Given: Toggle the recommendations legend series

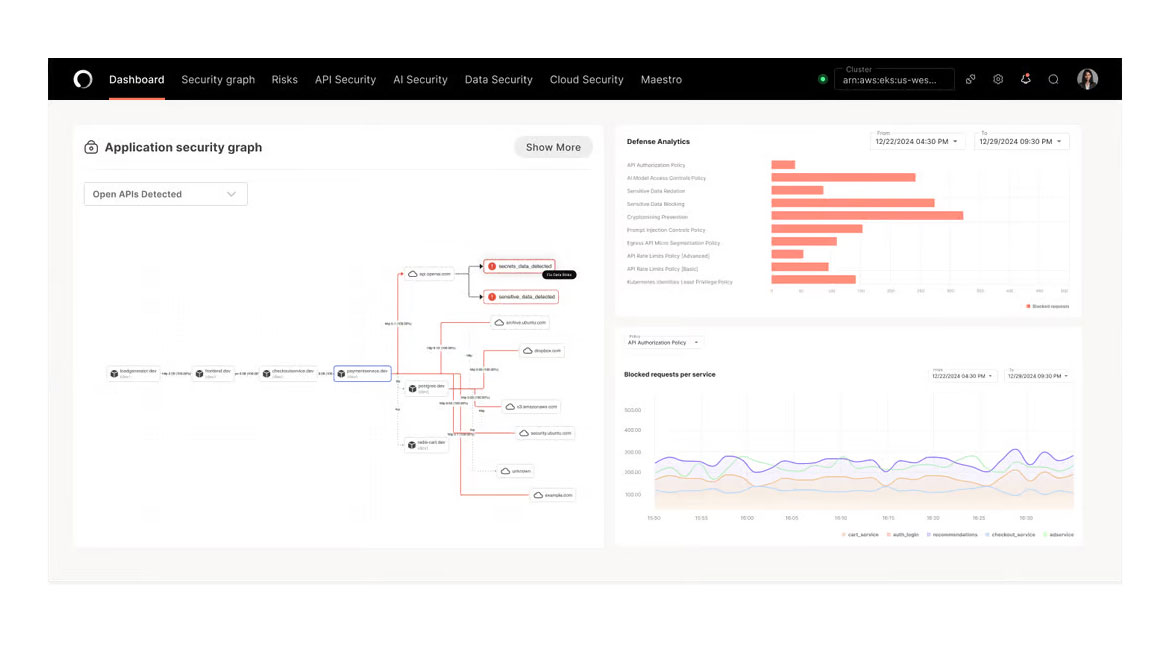Looking at the screenshot, I should pyautogui.click(x=951, y=535).
